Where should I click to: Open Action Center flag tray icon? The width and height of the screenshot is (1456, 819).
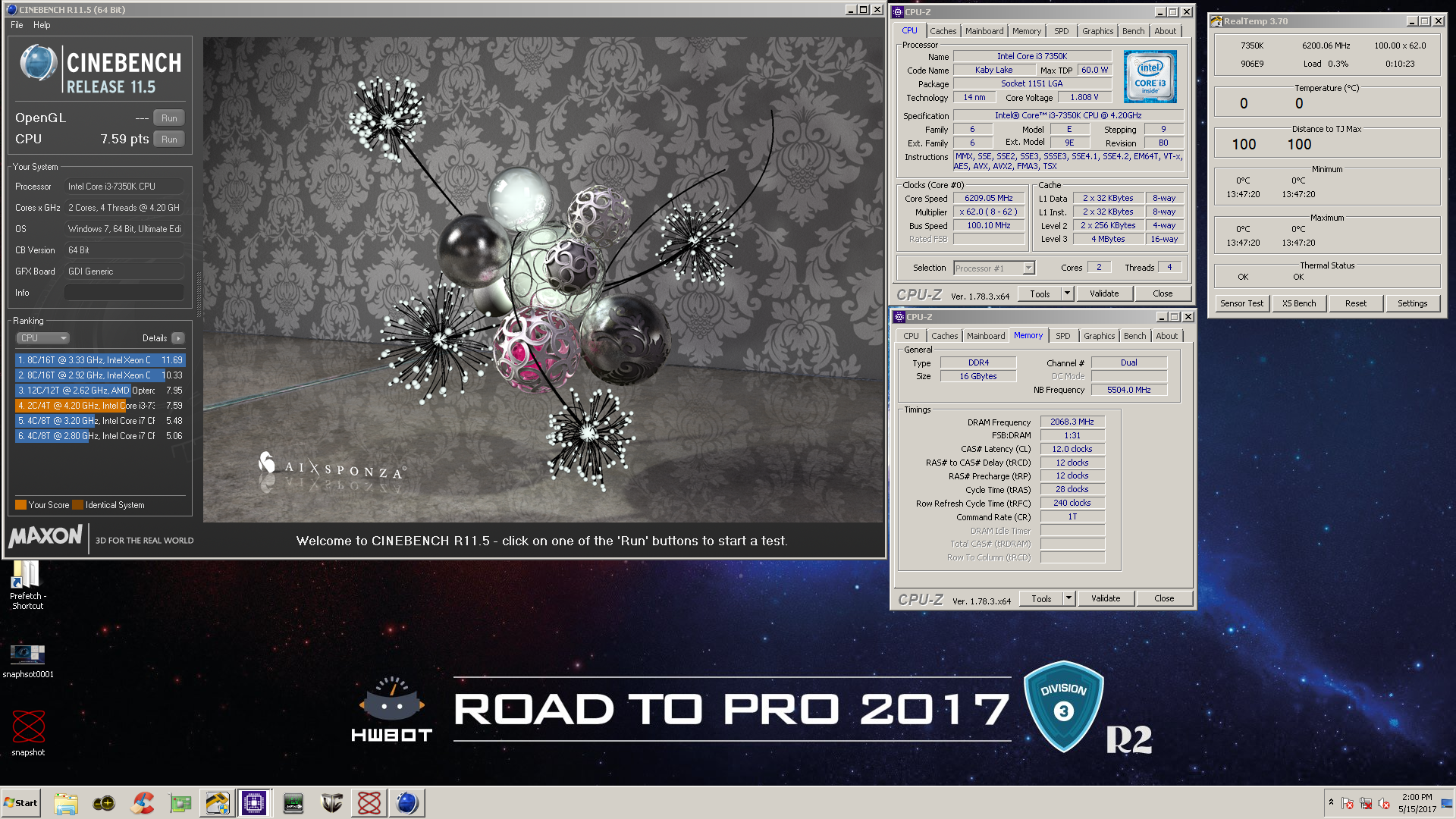pos(1348,804)
